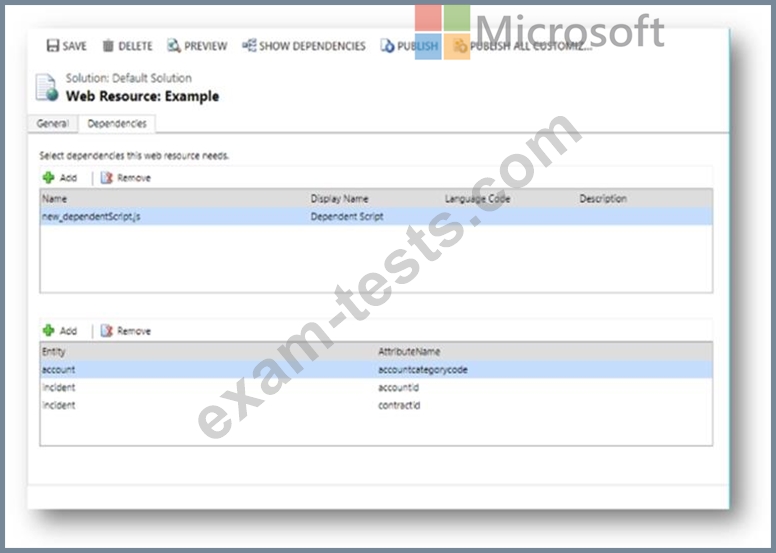Sort by the Display Name column header

[340, 198]
